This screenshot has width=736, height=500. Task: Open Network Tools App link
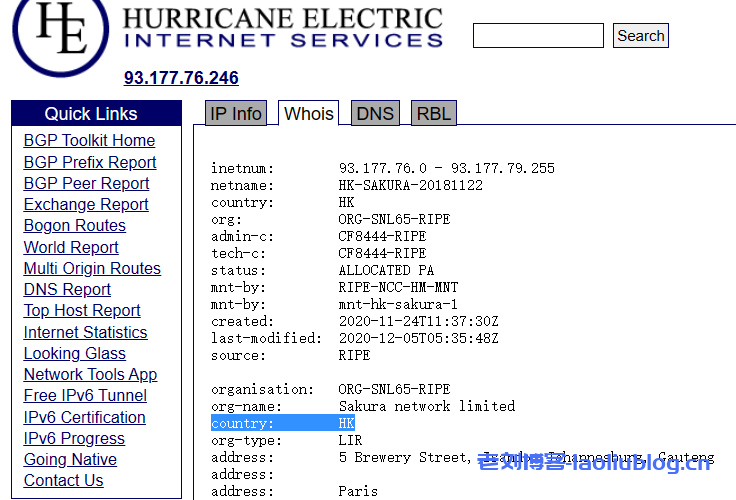(x=90, y=374)
